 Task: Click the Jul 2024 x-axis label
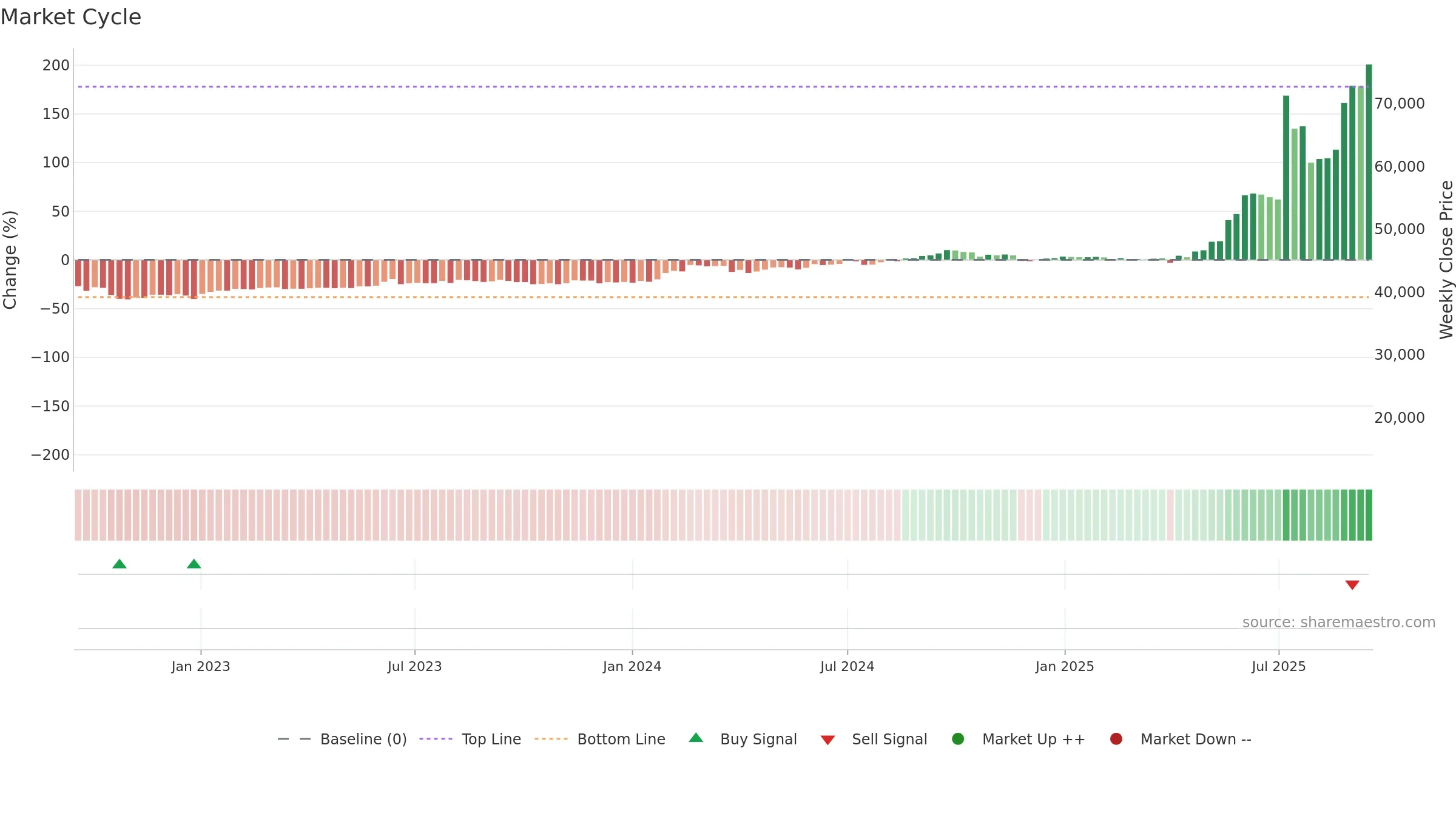pyautogui.click(x=848, y=667)
